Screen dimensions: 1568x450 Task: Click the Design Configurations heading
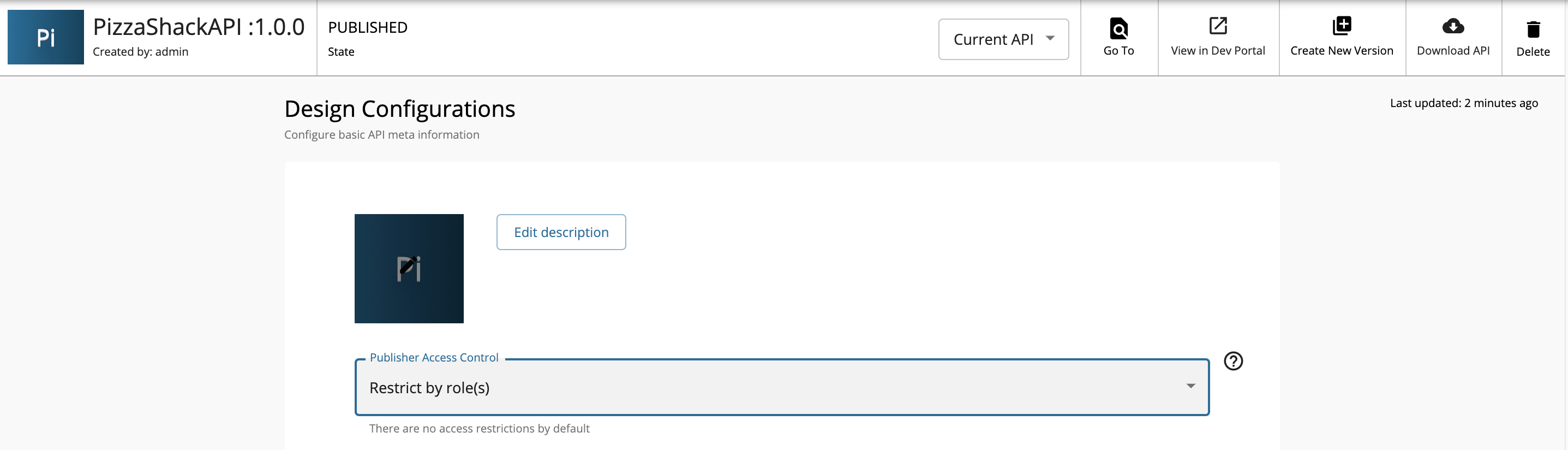[x=399, y=109]
